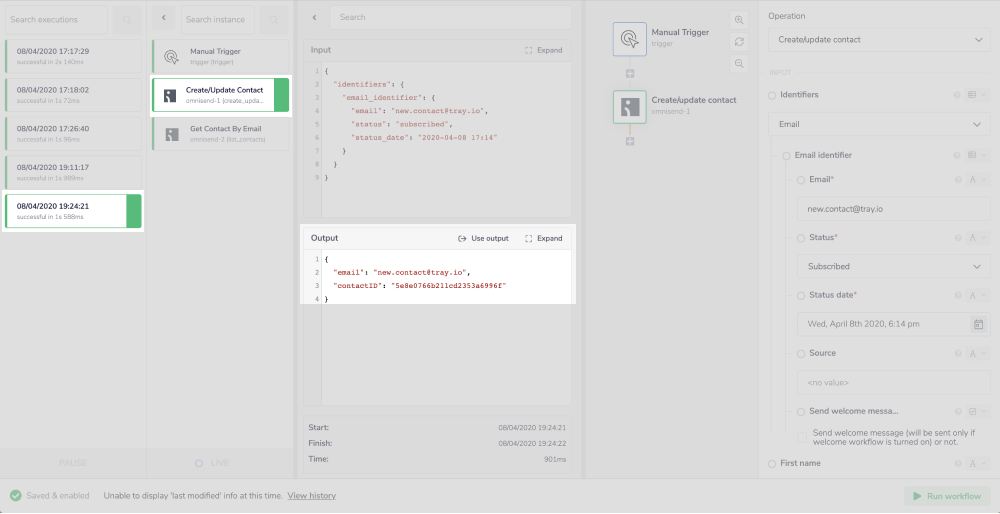This screenshot has height=514, width=1000.
Task: Click the zoom in canvas icon
Action: (739, 20)
